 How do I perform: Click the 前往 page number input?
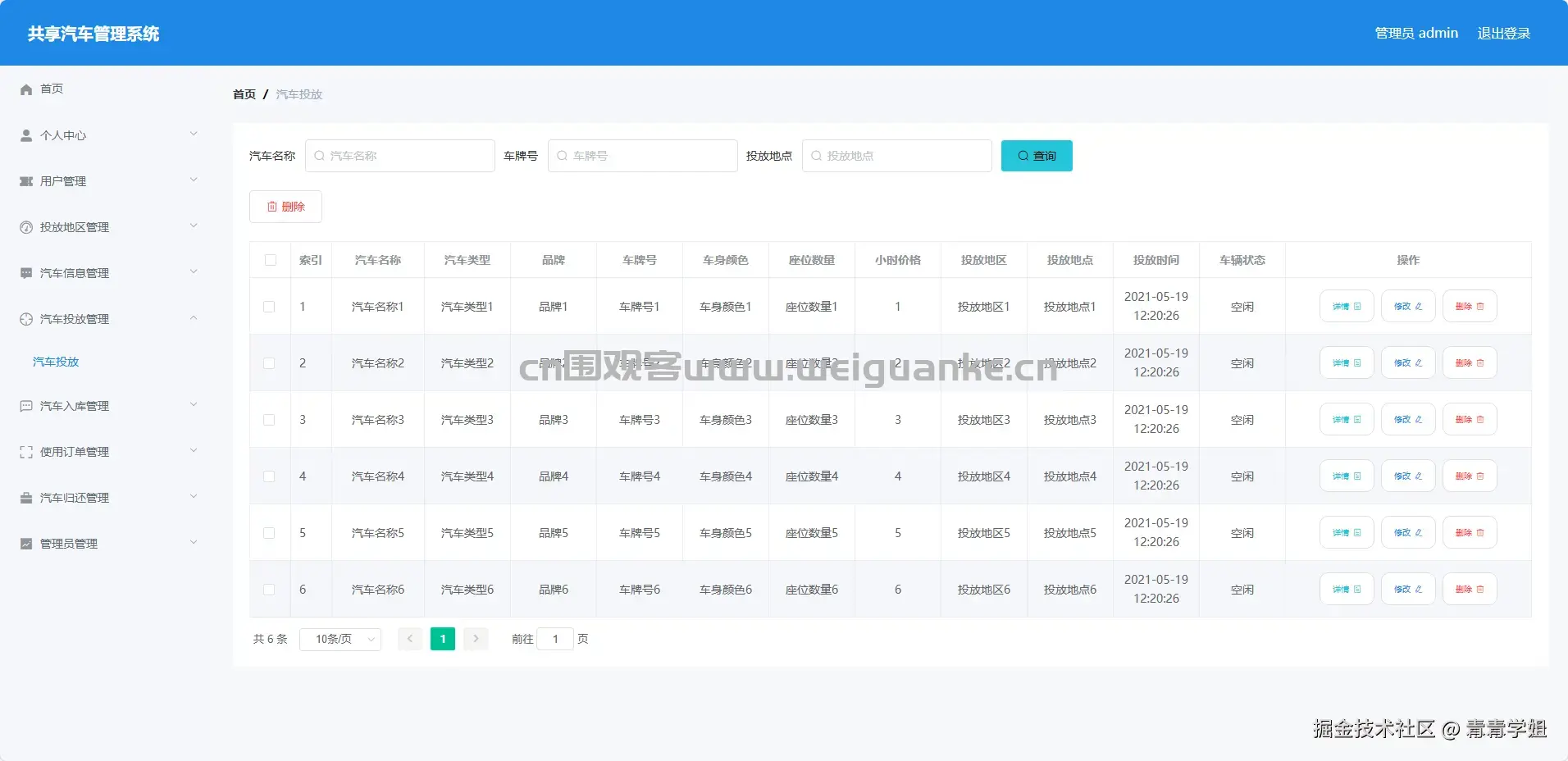coord(555,639)
